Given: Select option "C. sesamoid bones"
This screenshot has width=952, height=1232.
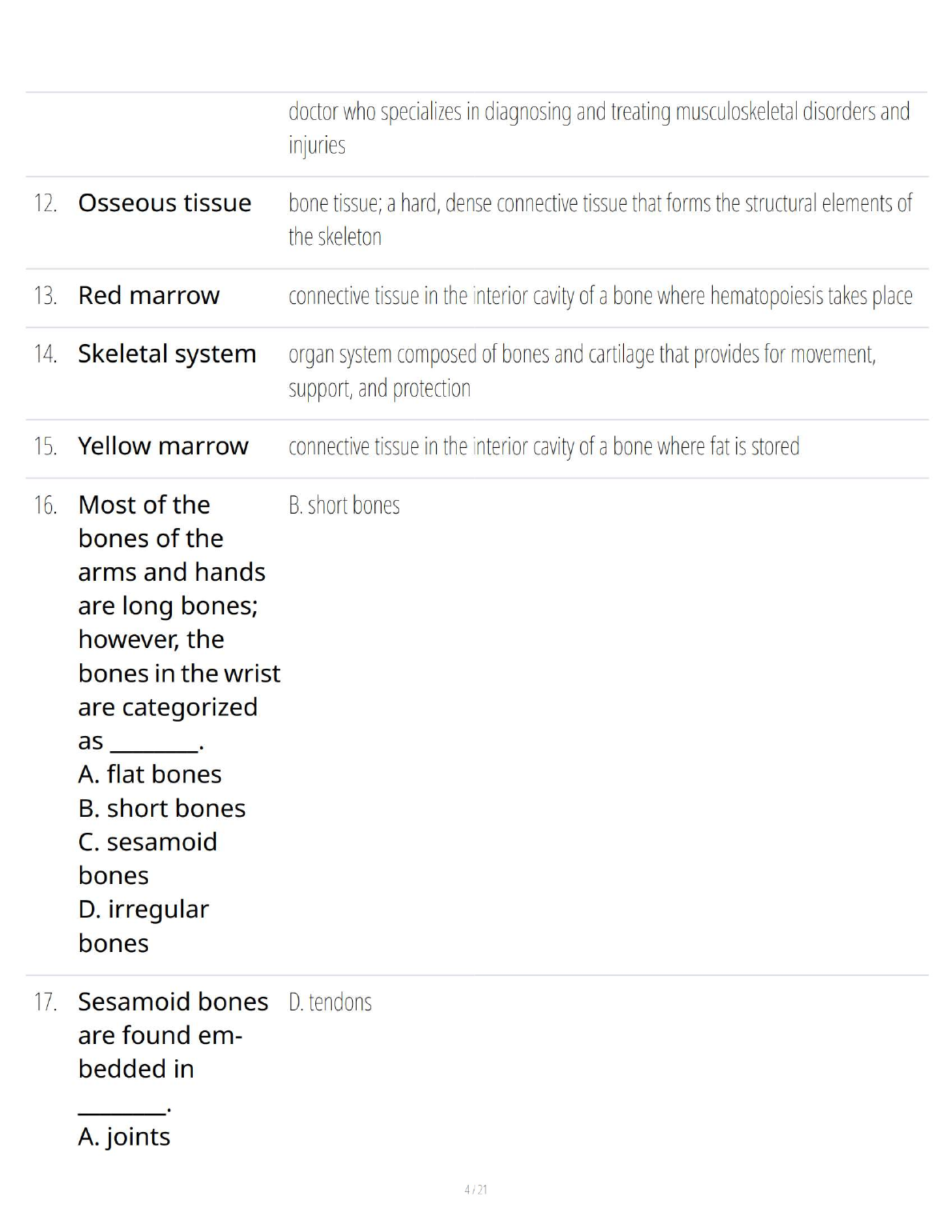Looking at the screenshot, I should click(147, 858).
